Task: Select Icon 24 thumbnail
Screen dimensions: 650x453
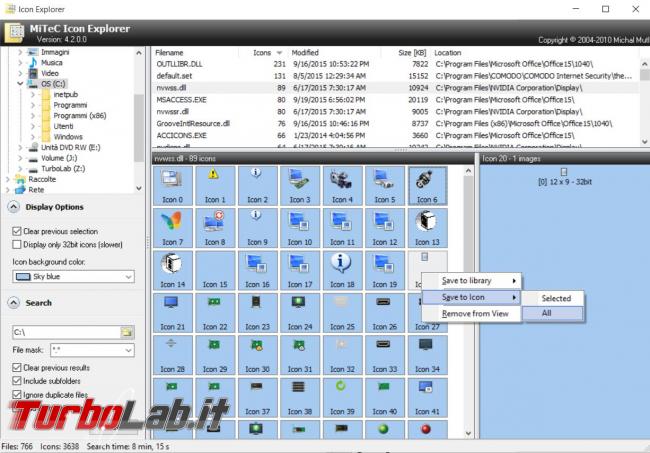Action: (300, 312)
